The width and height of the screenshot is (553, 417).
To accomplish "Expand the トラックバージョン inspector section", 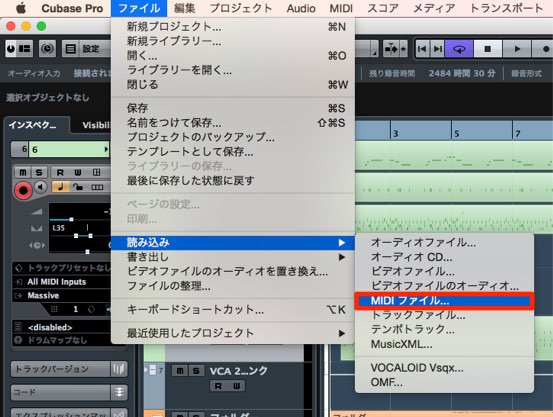I will click(x=69, y=369).
